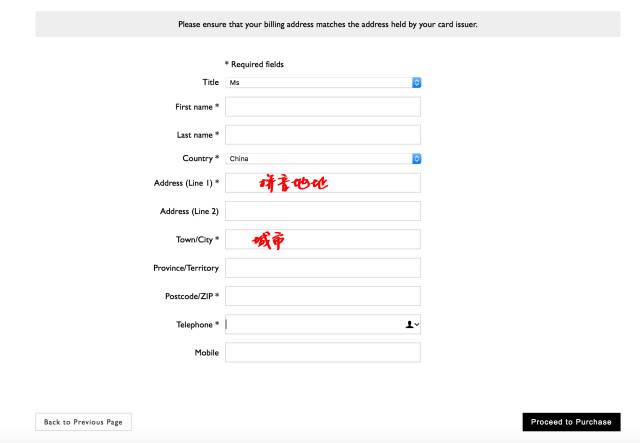Click the Proceed to Purchase button

tap(571, 422)
